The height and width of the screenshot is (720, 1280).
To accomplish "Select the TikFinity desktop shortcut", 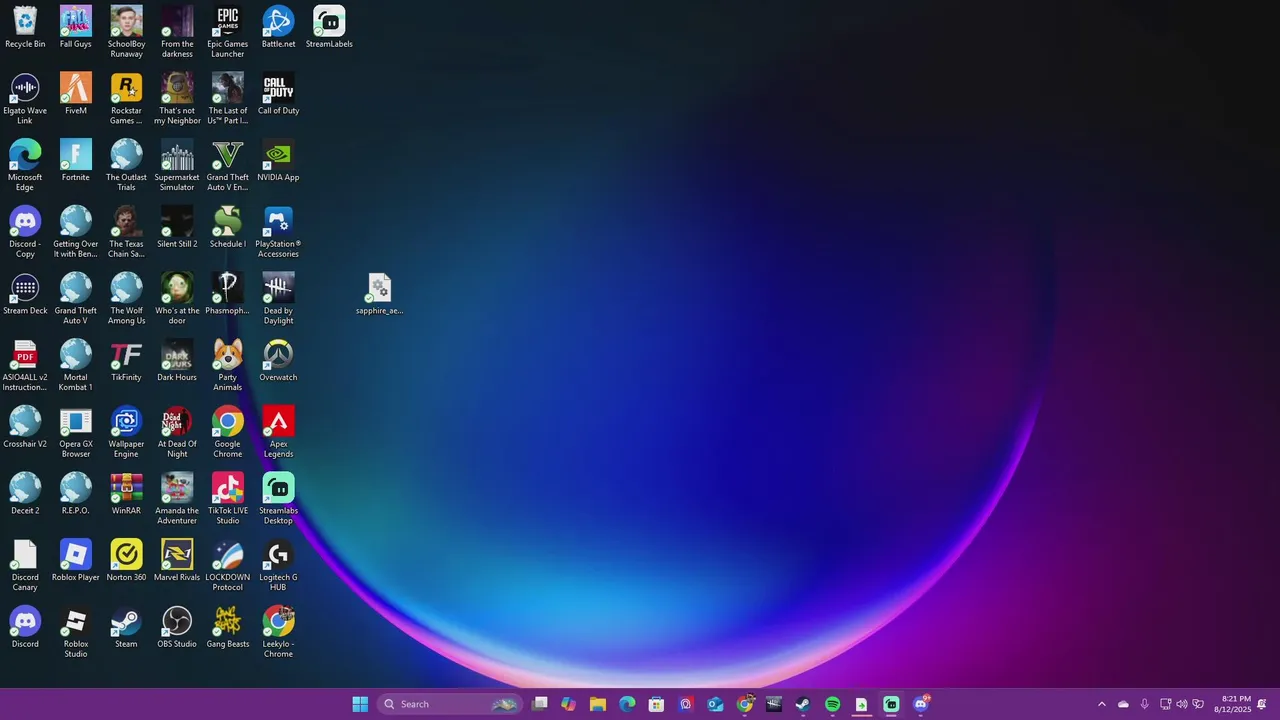I will tap(126, 361).
